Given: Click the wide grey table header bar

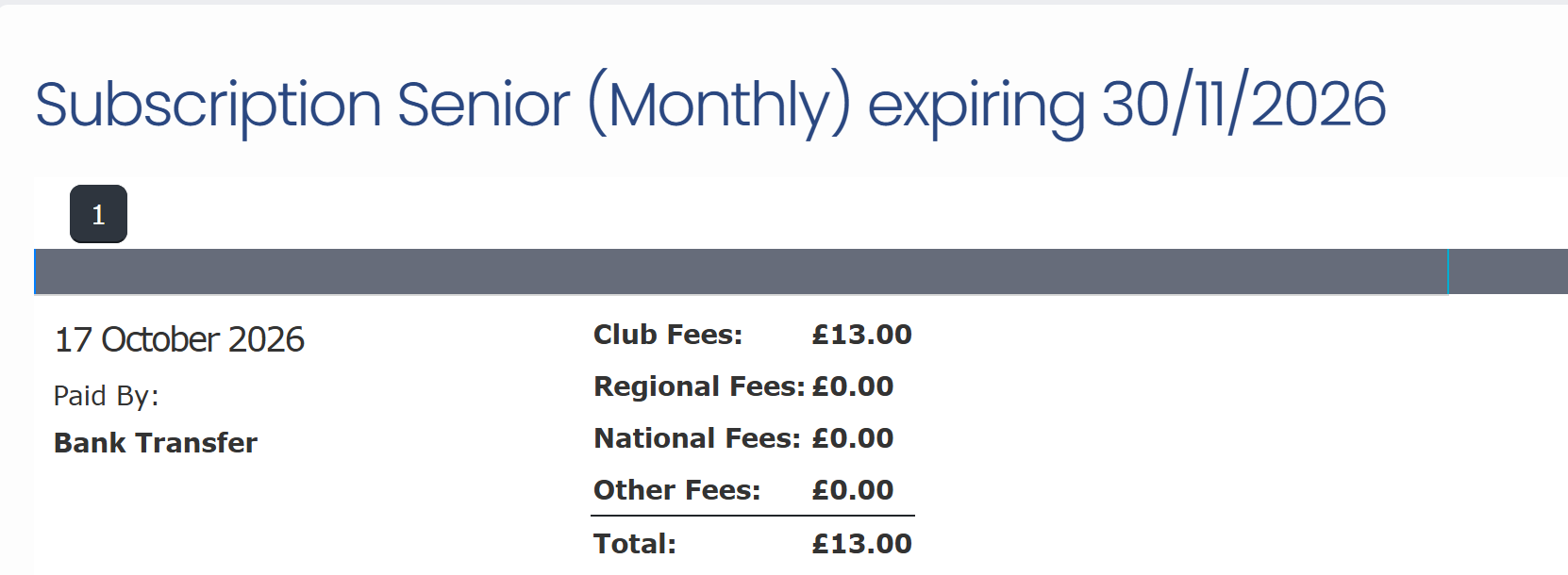Looking at the screenshot, I should pos(741,271).
